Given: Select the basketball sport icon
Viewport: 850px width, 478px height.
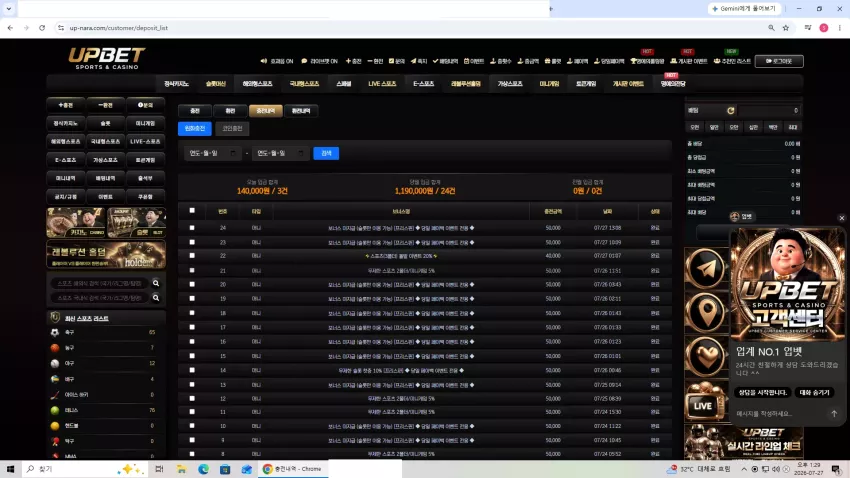Looking at the screenshot, I should point(55,348).
